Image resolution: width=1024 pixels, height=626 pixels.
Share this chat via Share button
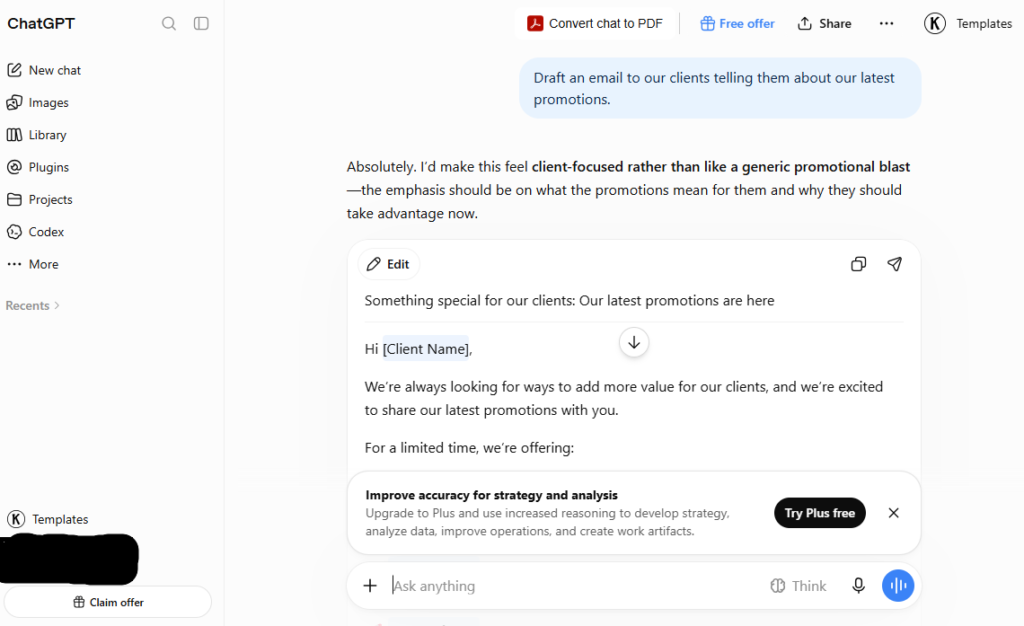(x=824, y=23)
